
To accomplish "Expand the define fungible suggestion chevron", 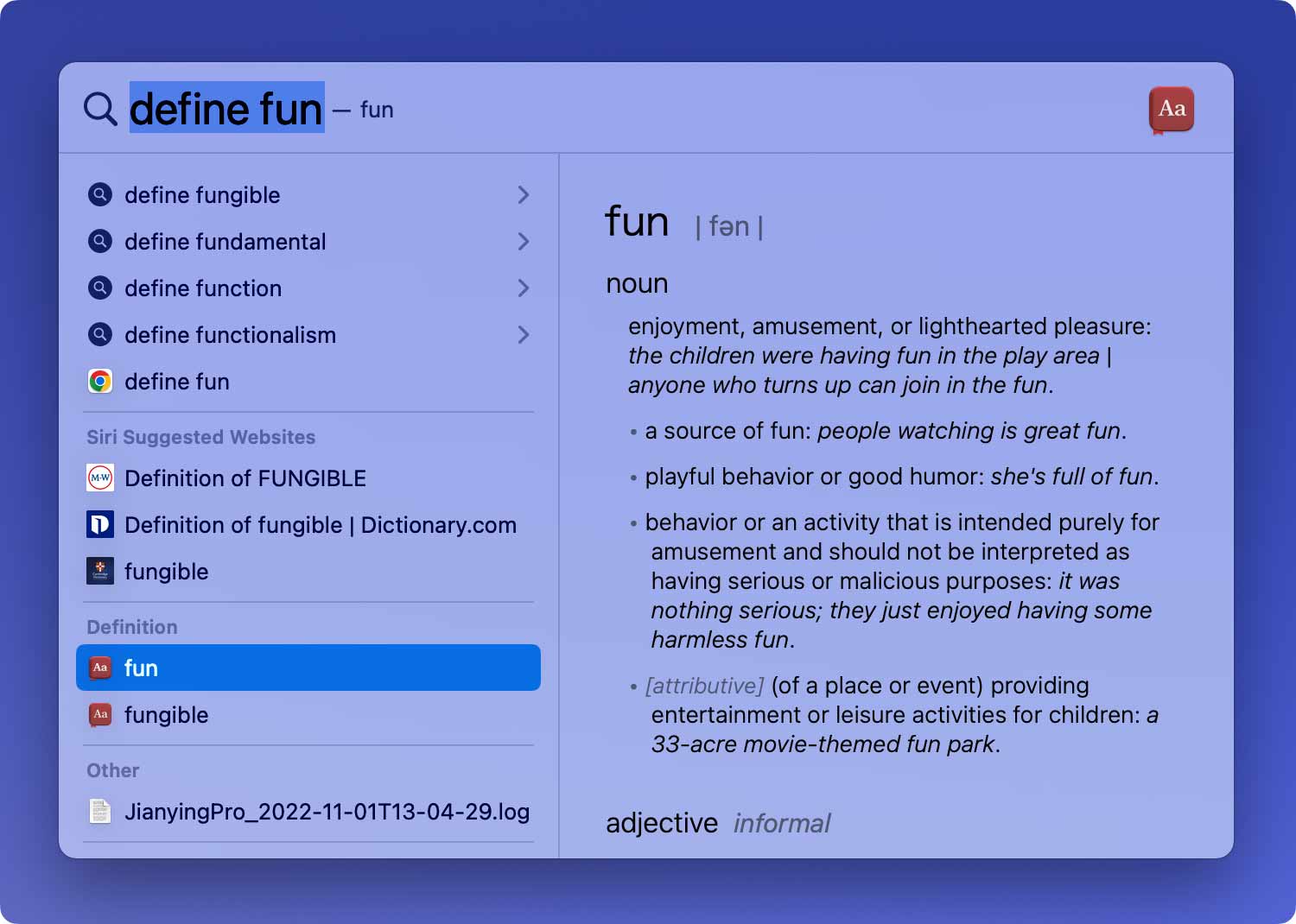I will (523, 194).
